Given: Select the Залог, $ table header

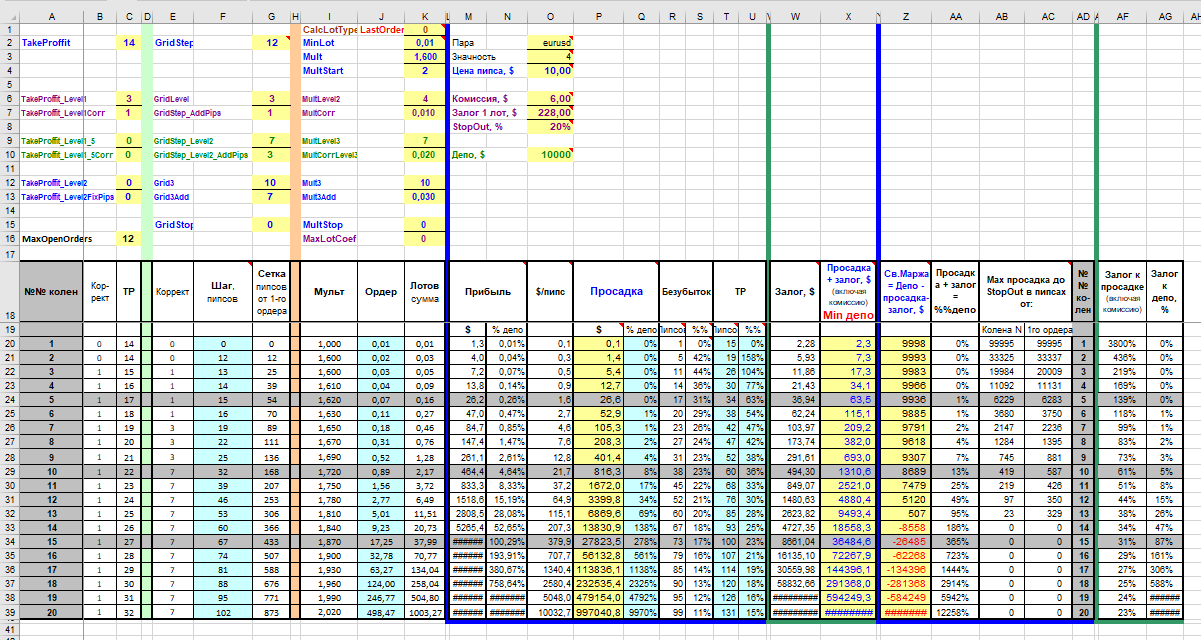Looking at the screenshot, I should [x=795, y=291].
